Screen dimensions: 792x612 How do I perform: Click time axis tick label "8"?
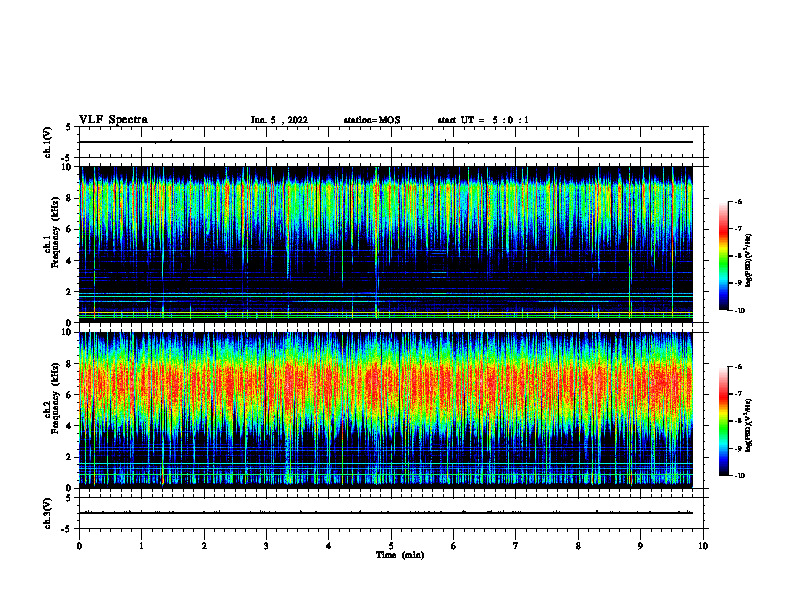pos(578,546)
